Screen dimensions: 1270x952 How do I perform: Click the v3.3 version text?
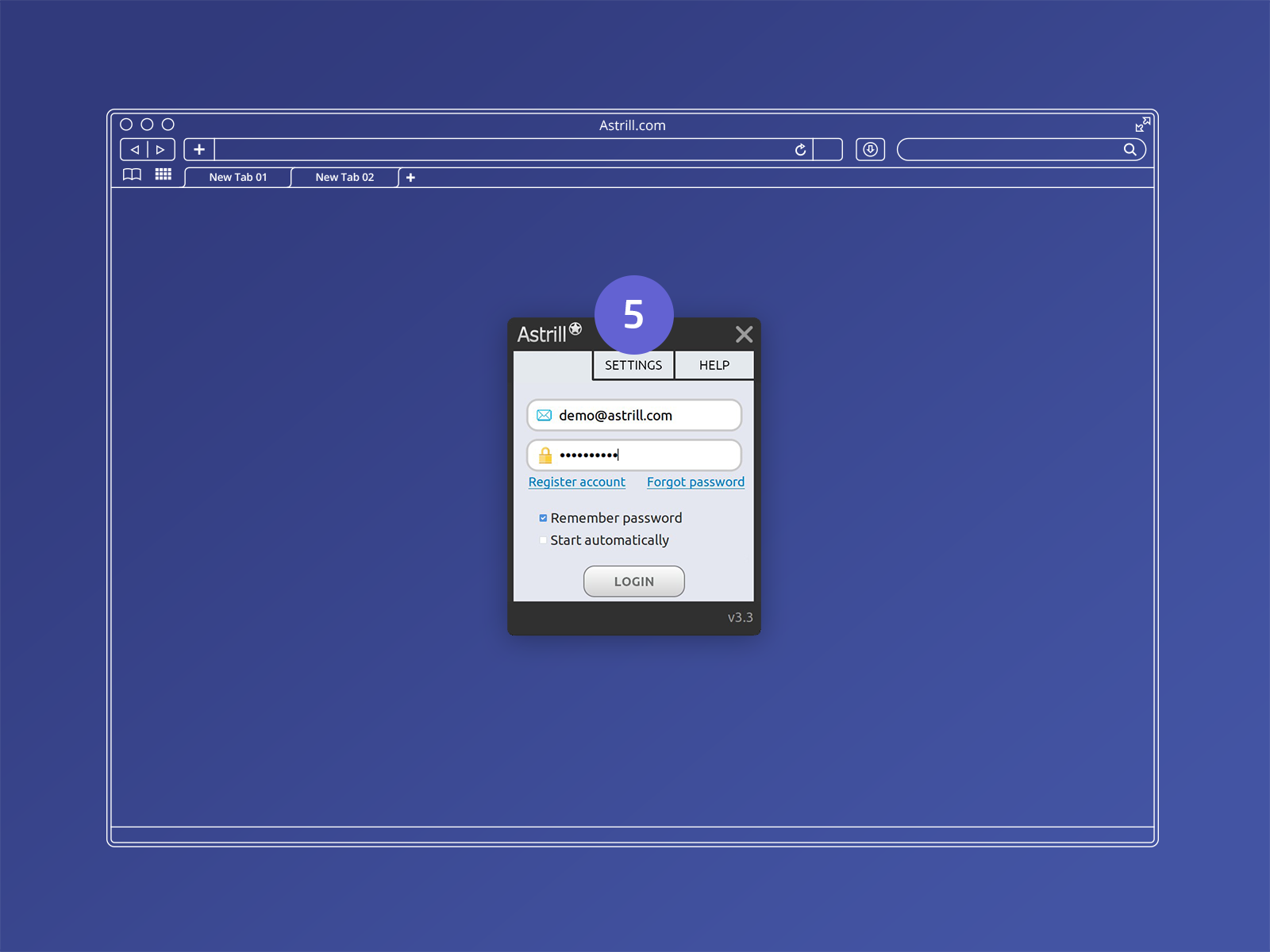coord(740,617)
